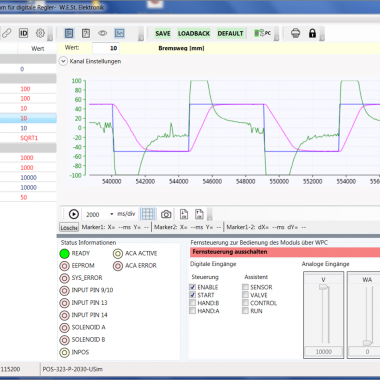The height and width of the screenshot is (380, 380).
Task: Click Fernsteuerung ausschalten red bar
Action: click(x=285, y=252)
